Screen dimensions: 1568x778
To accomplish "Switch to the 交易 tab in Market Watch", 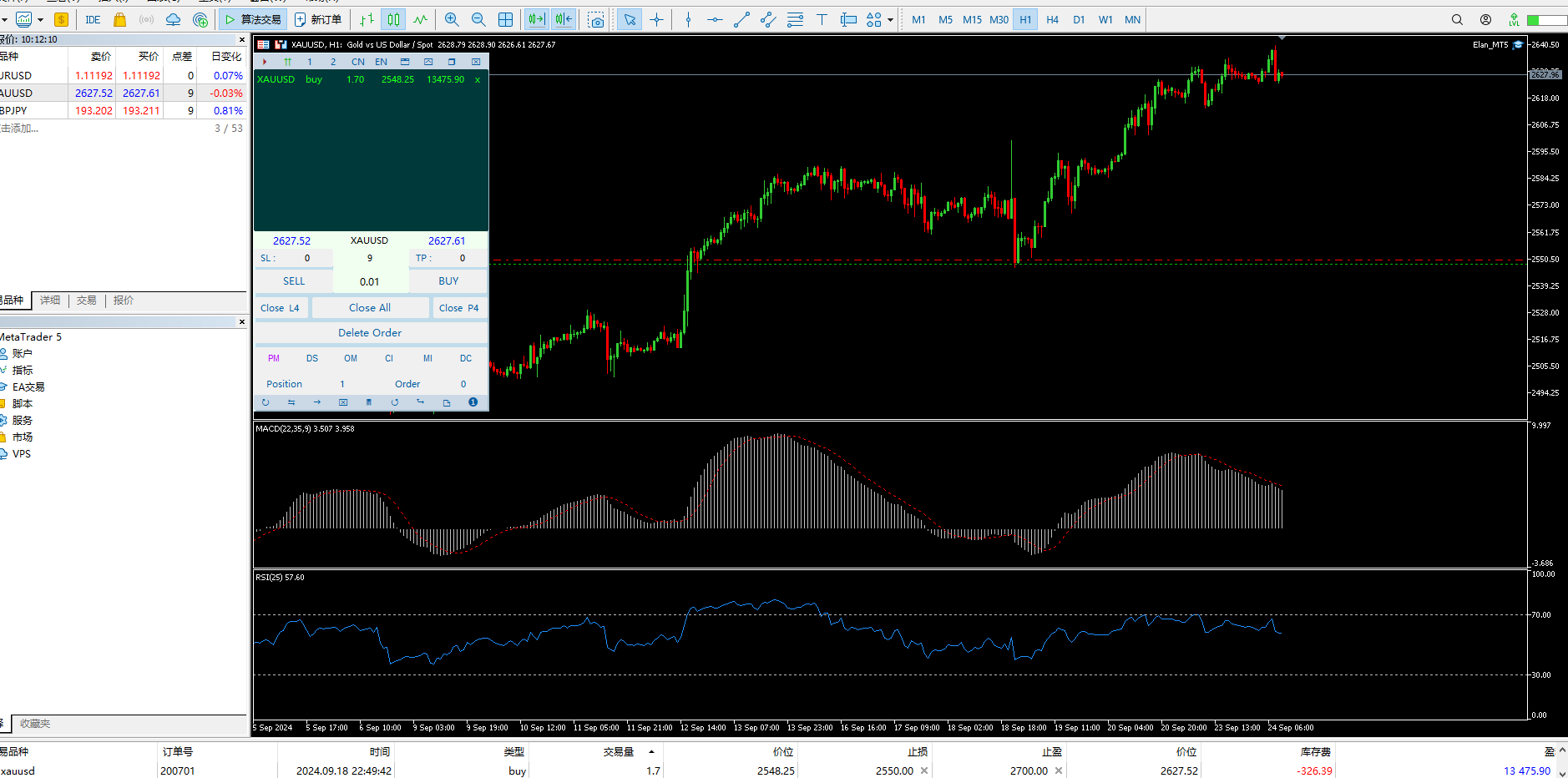I will click(87, 301).
